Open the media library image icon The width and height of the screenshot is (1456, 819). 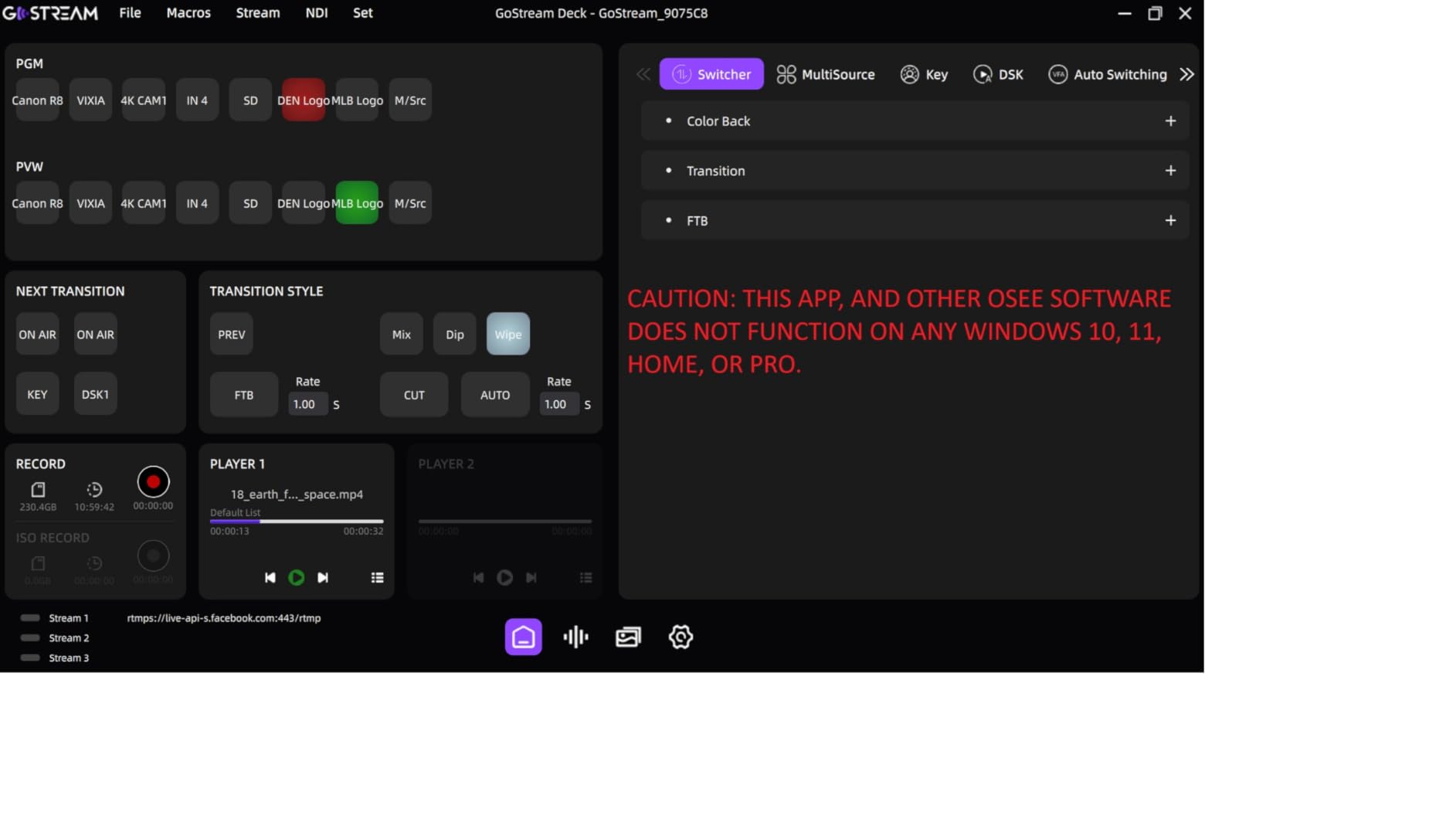pyautogui.click(x=628, y=637)
